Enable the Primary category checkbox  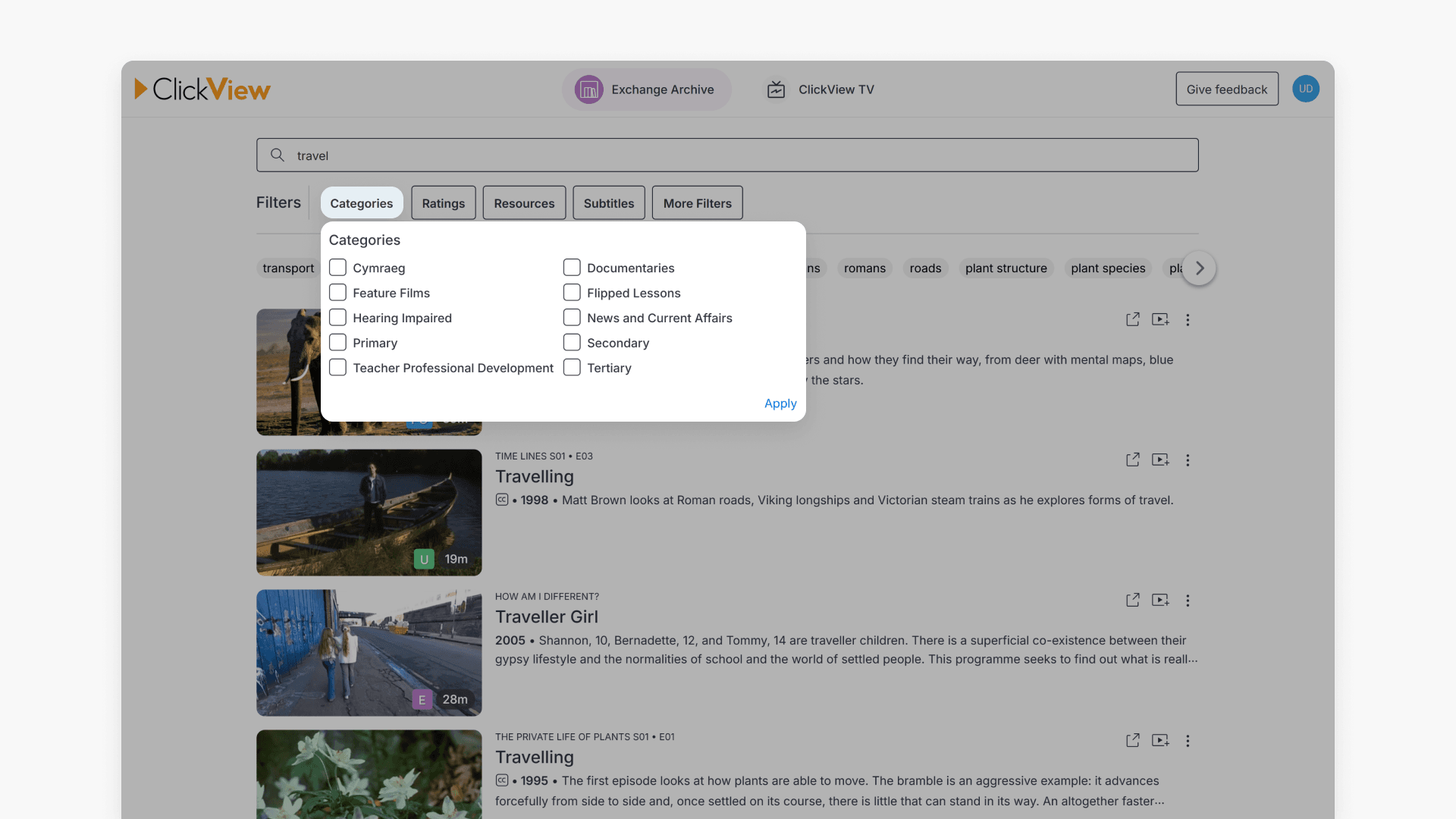[338, 343]
